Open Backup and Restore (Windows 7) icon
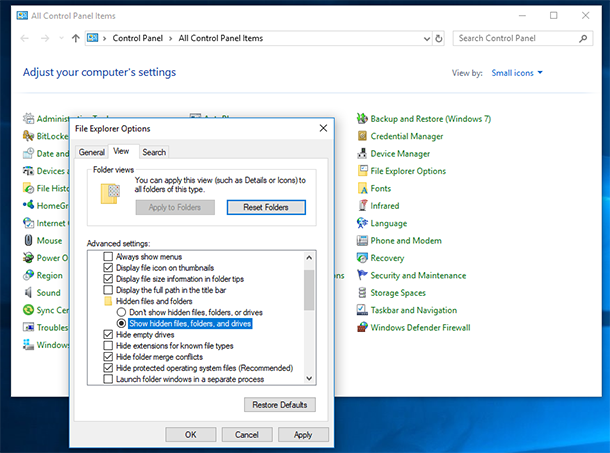 click(x=362, y=119)
